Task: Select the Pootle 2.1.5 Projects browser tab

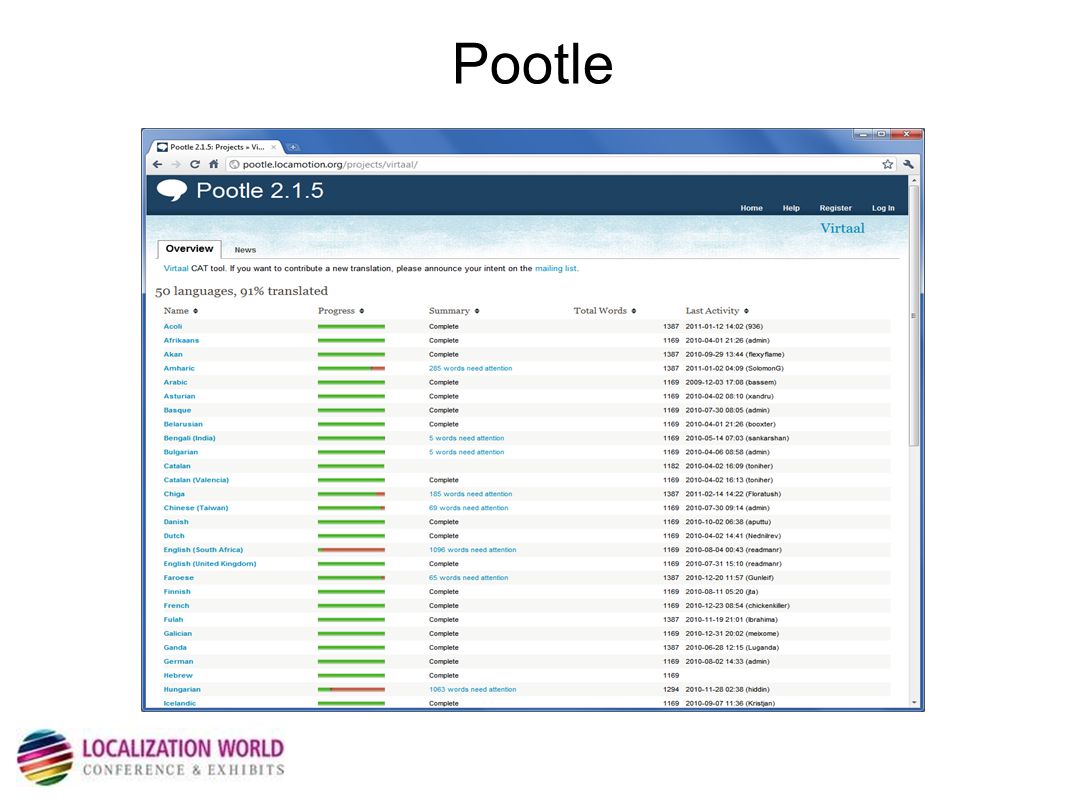Action: coord(217,147)
